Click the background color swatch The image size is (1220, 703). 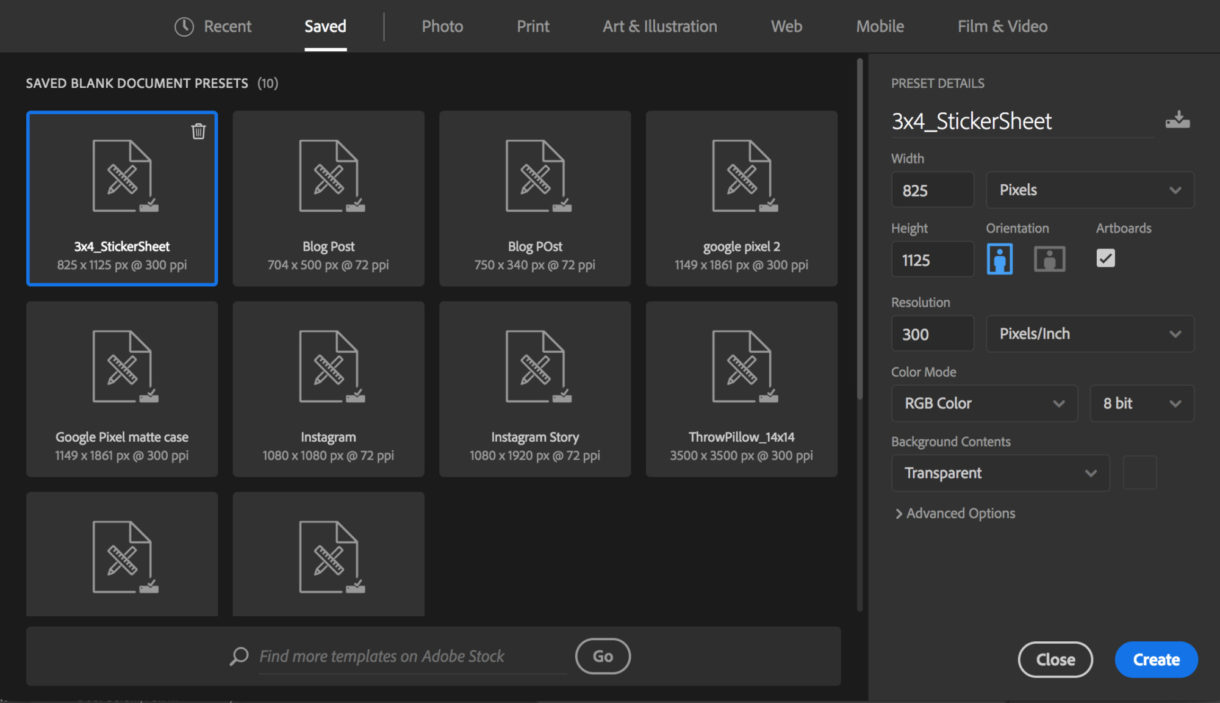click(x=1140, y=473)
